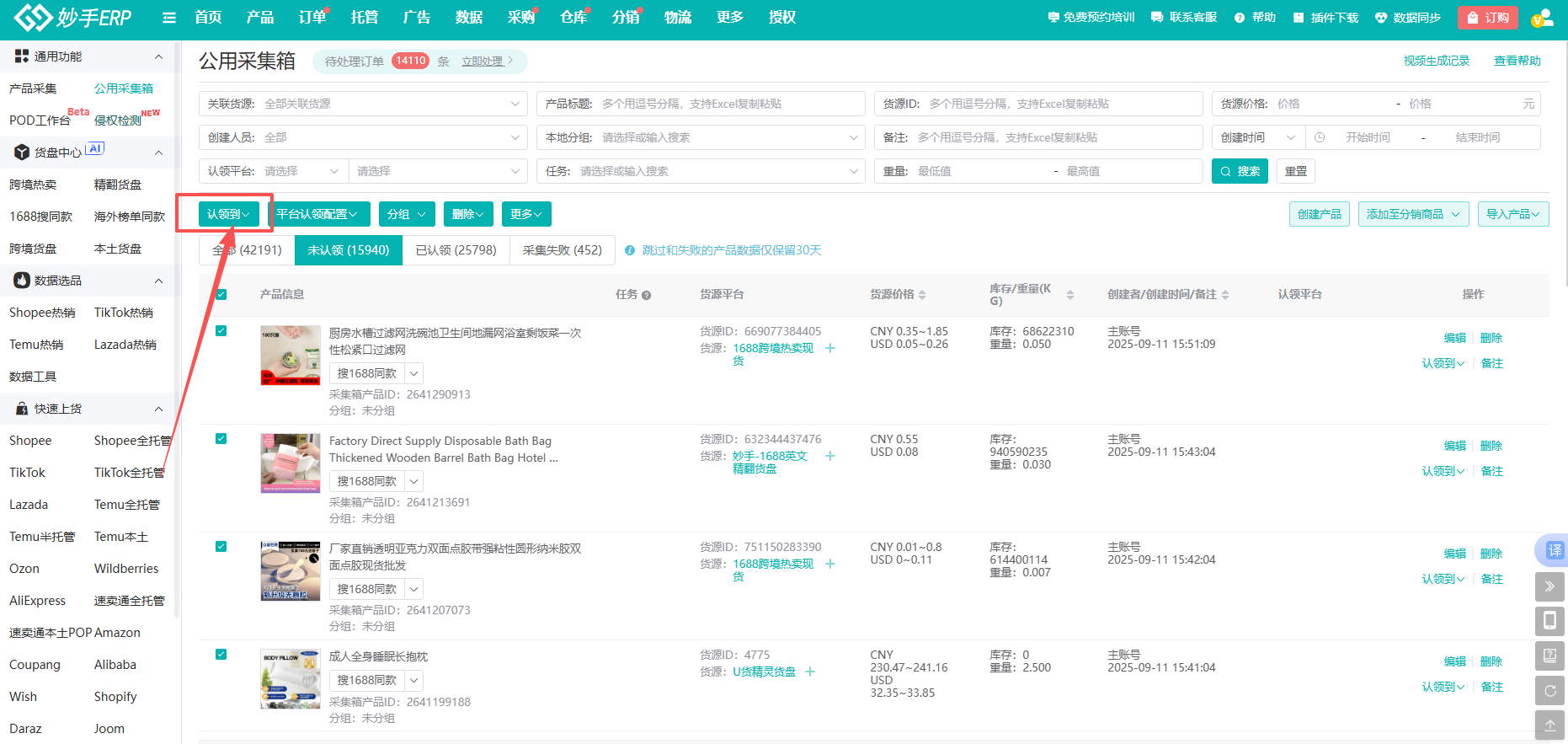Screen dimensions: 1568x744
Task: Click the refresh floating icon
Action: pyautogui.click(x=1549, y=691)
